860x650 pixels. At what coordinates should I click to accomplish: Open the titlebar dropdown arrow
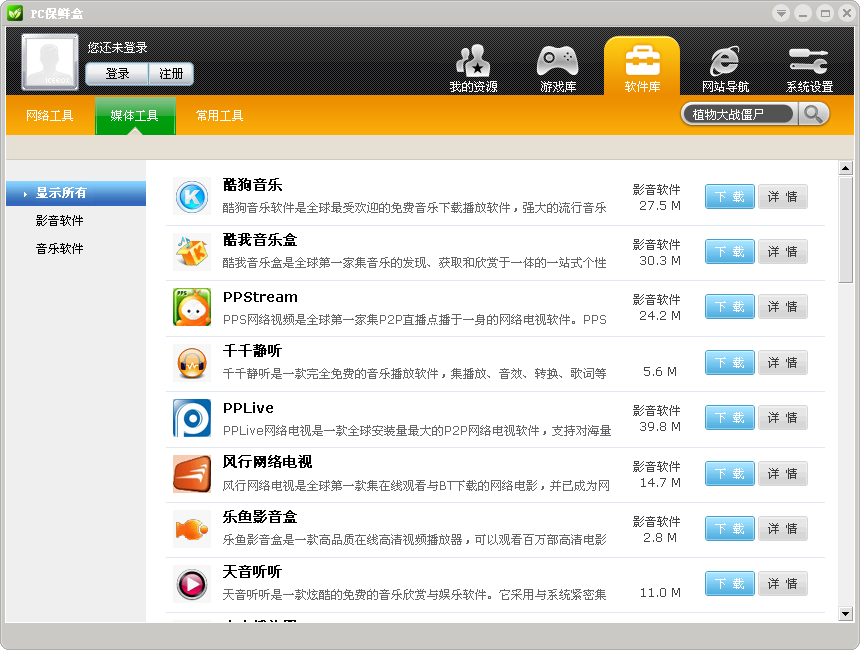(779, 13)
